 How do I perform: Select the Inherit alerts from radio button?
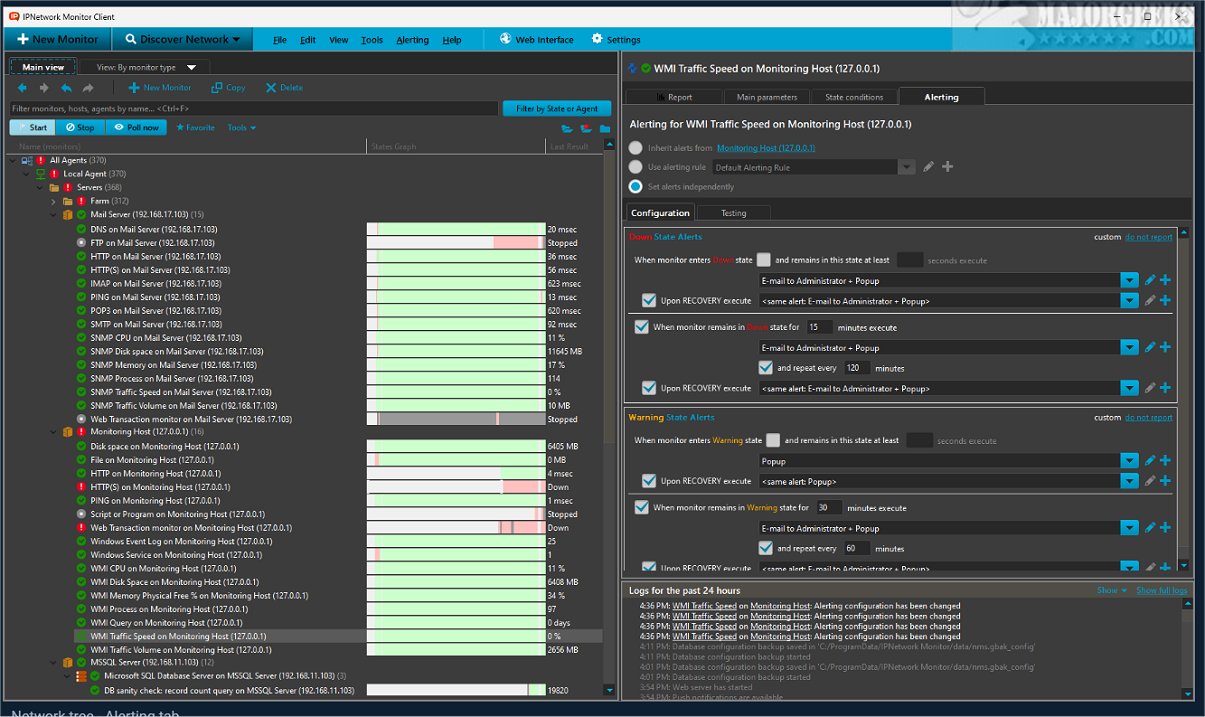point(636,148)
